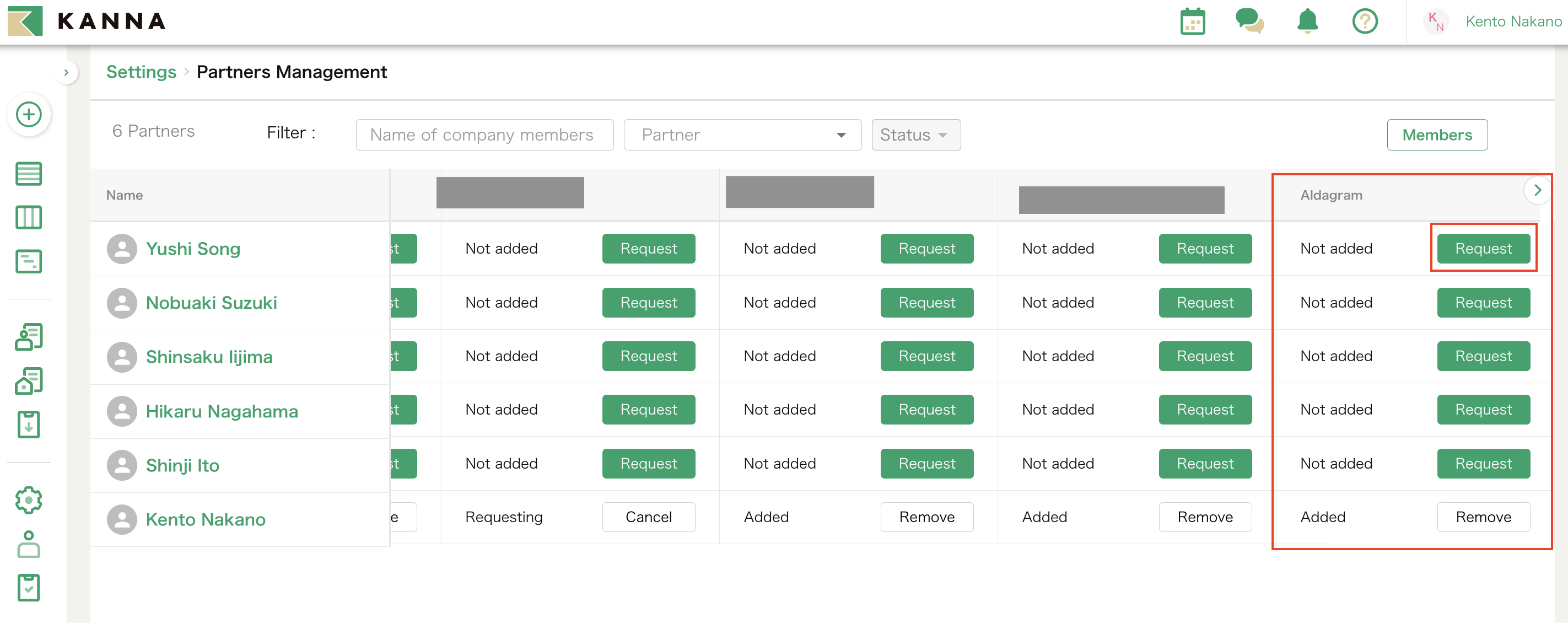Image resolution: width=1568 pixels, height=623 pixels.
Task: Switch to board view icon in sidebar
Action: coord(29,217)
